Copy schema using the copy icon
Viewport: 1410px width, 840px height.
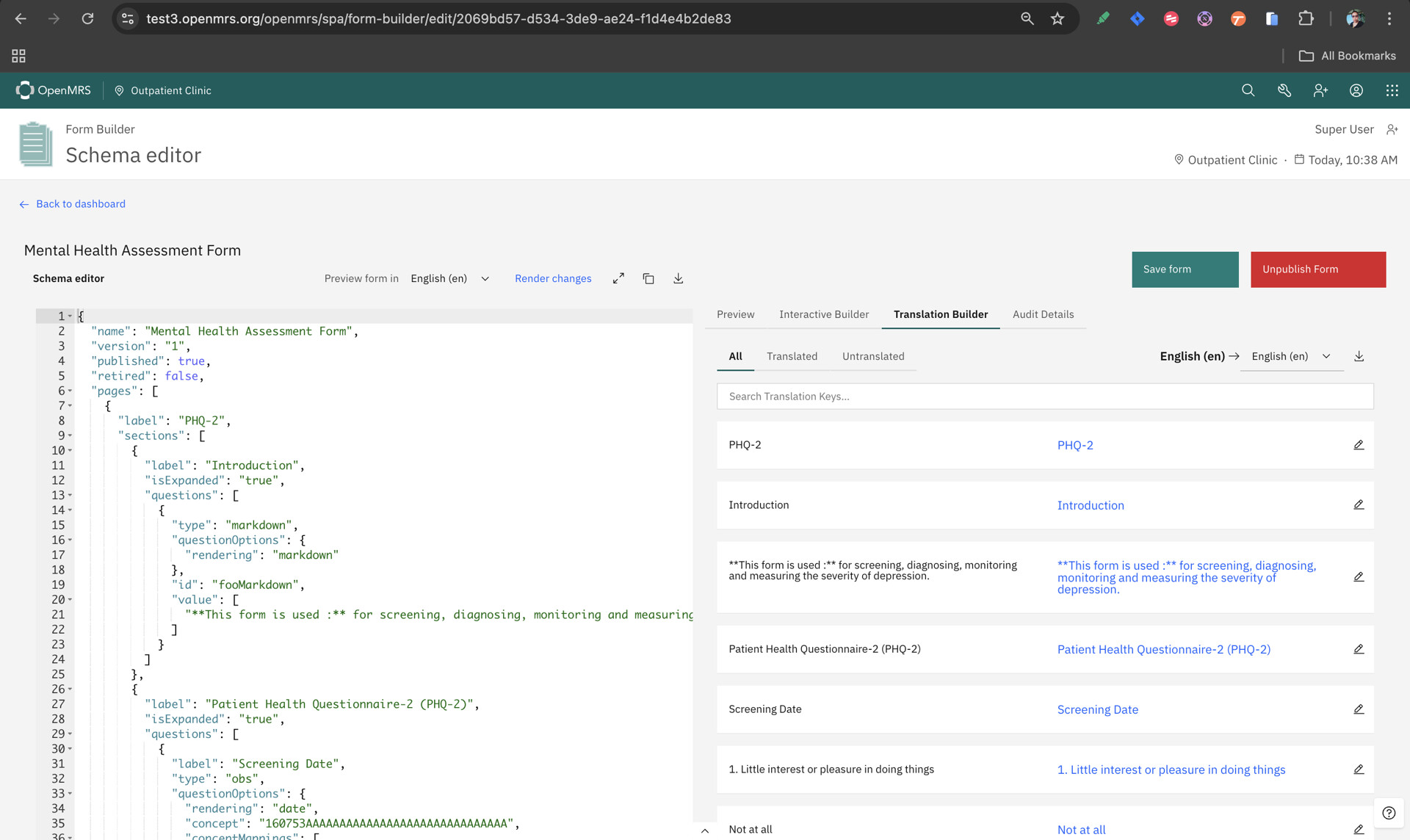[648, 278]
